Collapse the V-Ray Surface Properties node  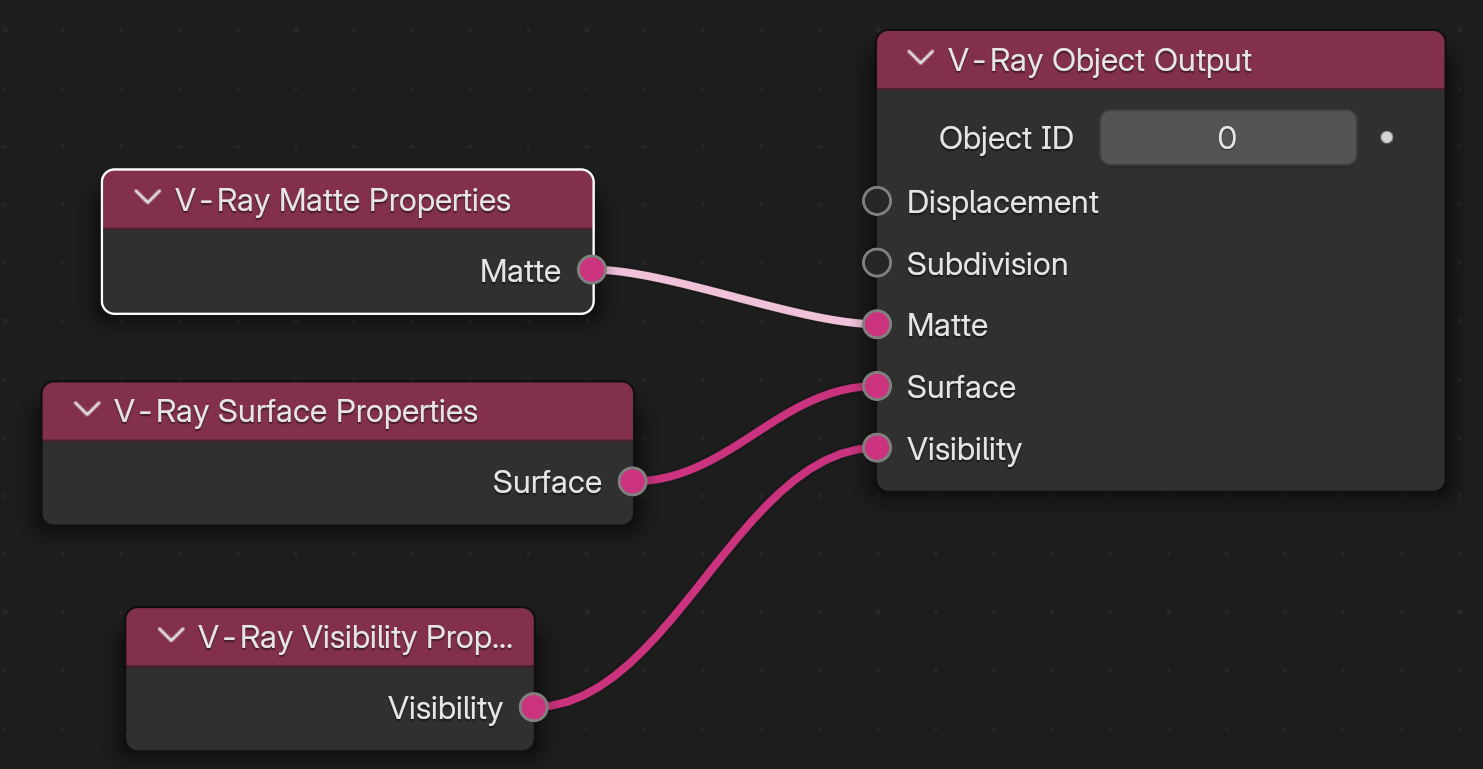click(x=87, y=409)
